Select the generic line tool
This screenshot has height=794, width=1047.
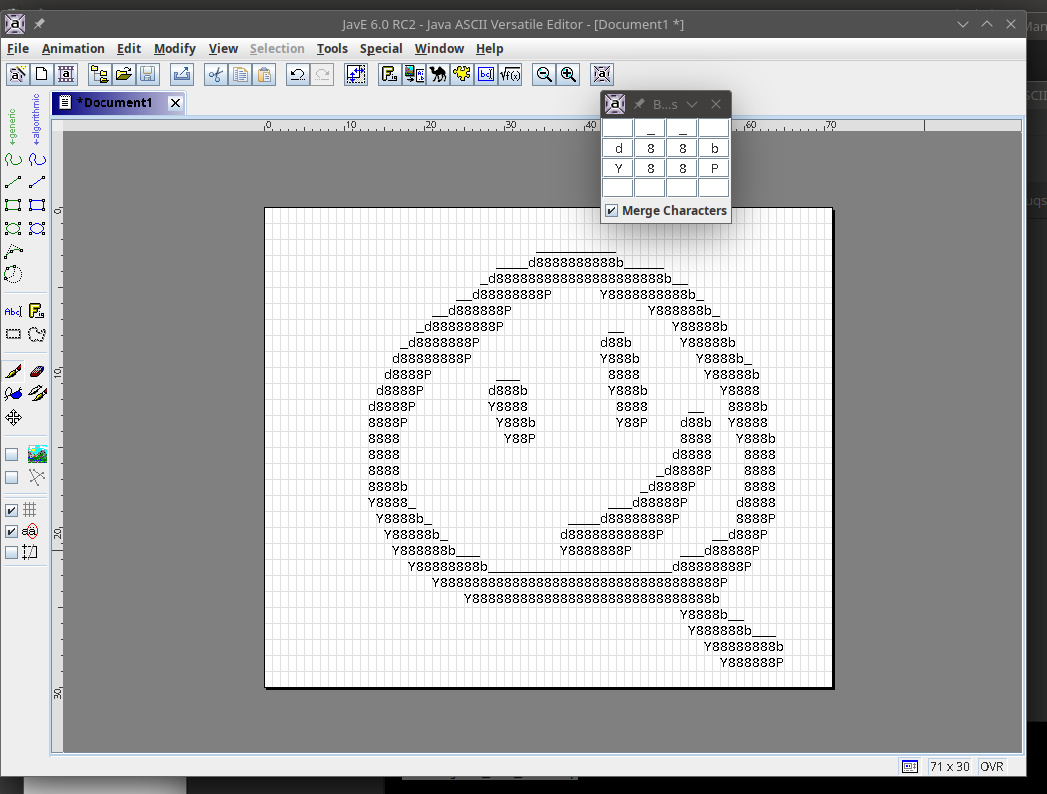click(13, 182)
